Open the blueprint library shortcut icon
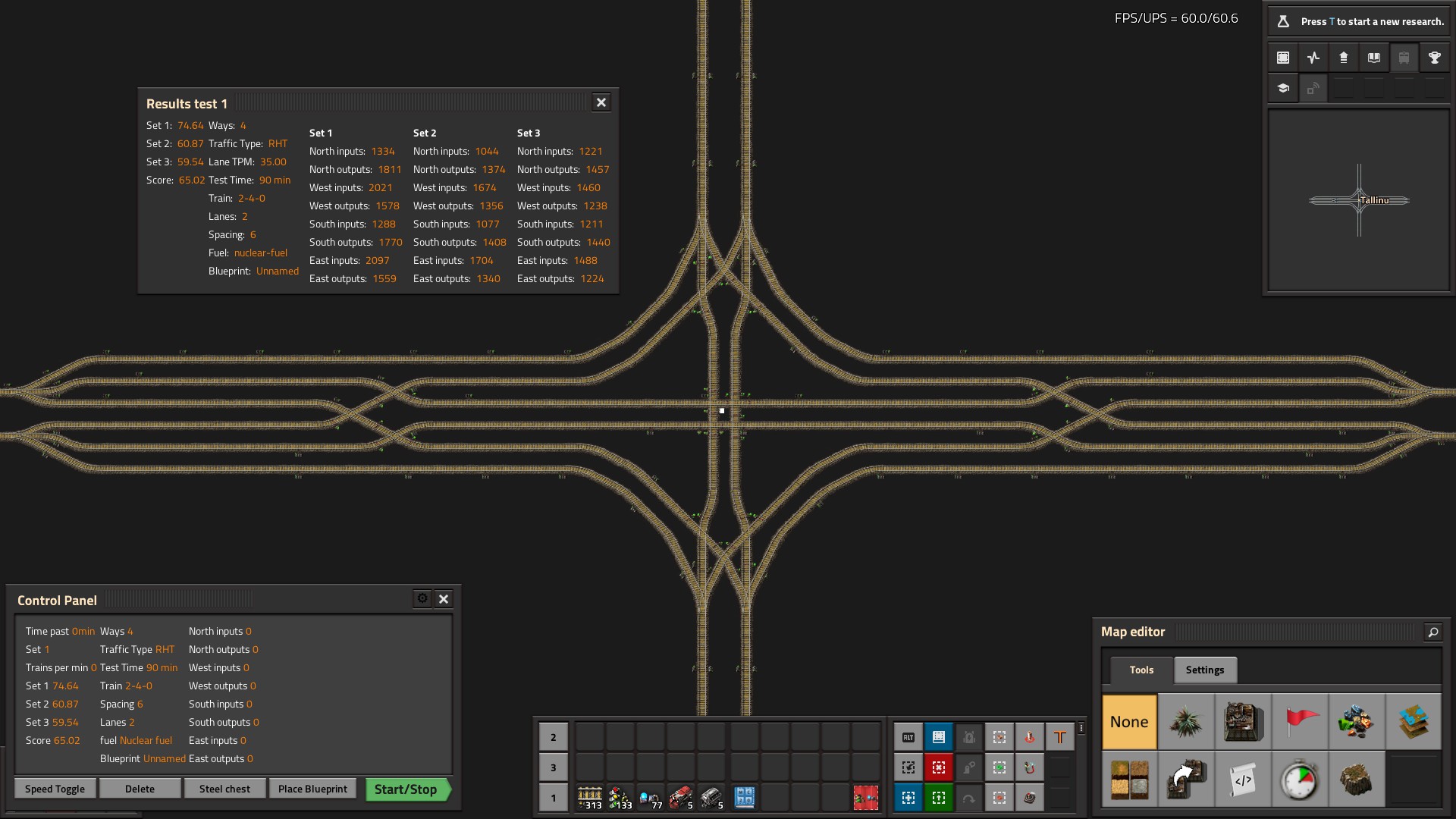The height and width of the screenshot is (819, 1456). coord(1283,58)
